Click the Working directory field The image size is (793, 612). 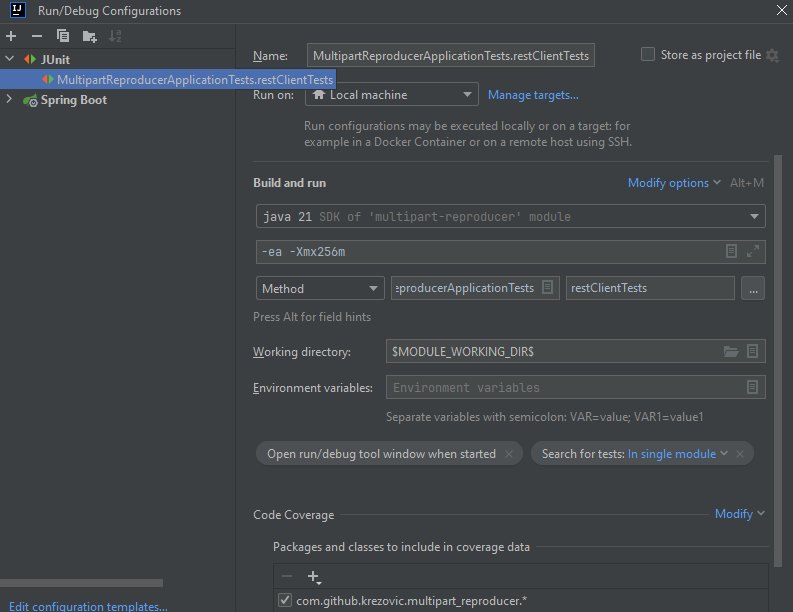click(x=554, y=351)
